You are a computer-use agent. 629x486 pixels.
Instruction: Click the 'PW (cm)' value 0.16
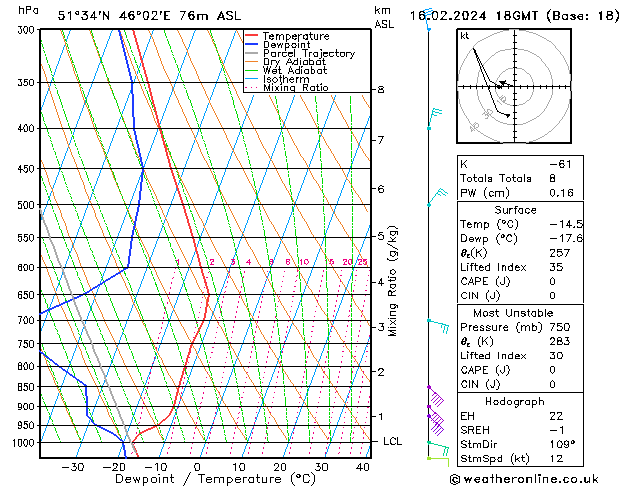561,193
